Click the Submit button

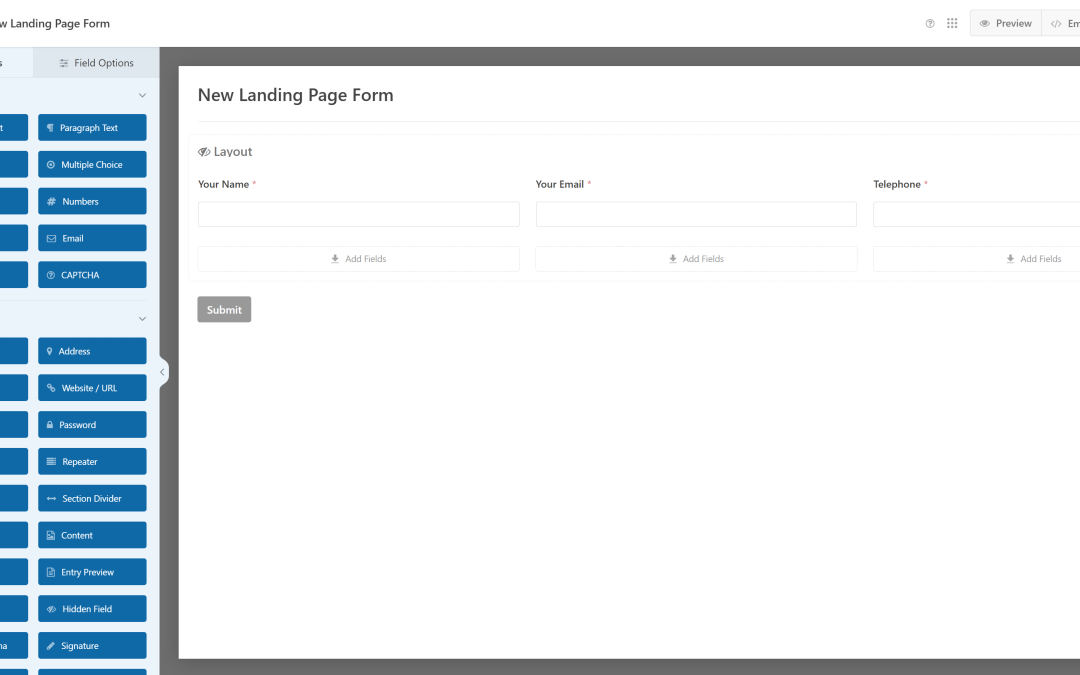[x=224, y=309]
